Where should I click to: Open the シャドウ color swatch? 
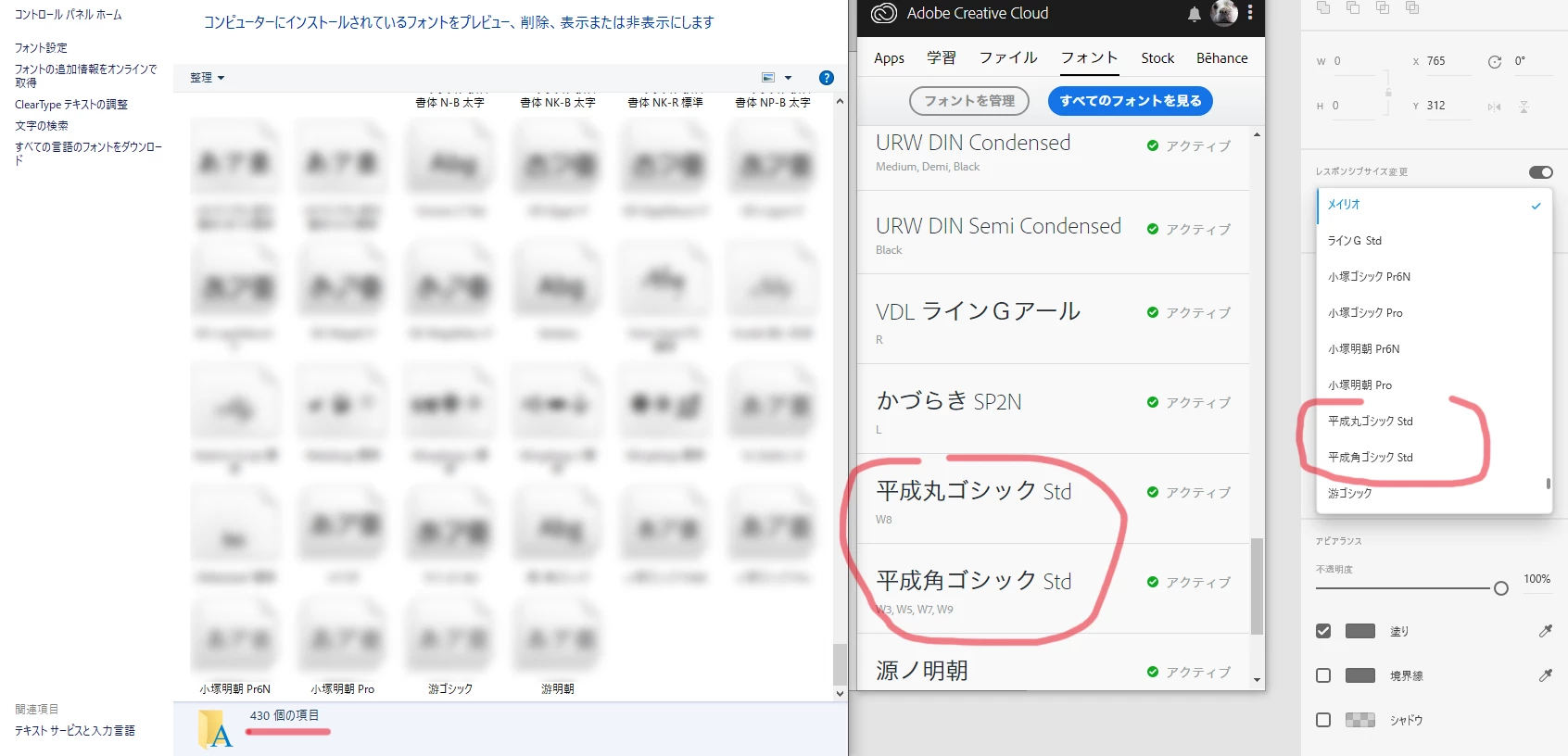coord(1359,720)
